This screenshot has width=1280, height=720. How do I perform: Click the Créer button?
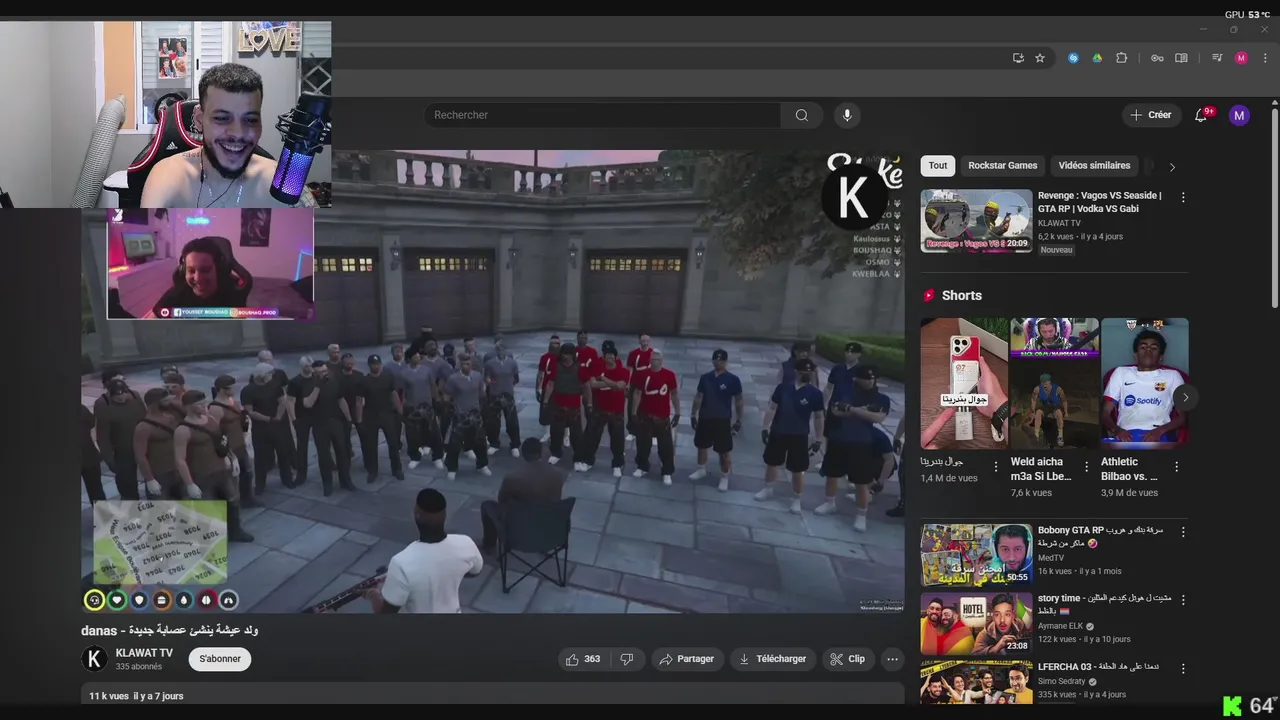click(x=1150, y=115)
